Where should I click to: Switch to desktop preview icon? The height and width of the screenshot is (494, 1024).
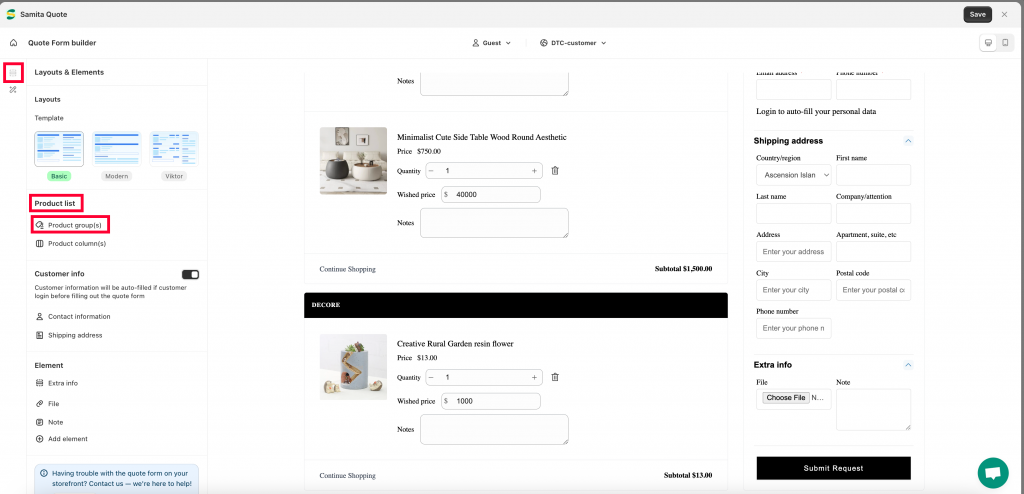pos(989,43)
